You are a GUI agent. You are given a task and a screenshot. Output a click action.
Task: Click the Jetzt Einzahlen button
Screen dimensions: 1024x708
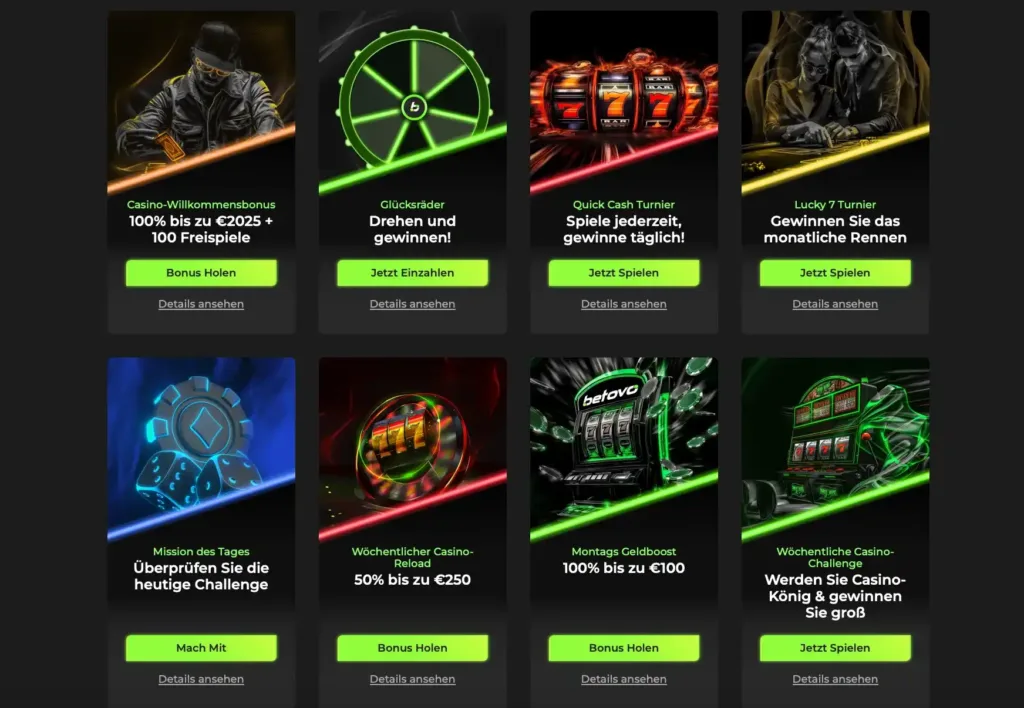point(413,273)
